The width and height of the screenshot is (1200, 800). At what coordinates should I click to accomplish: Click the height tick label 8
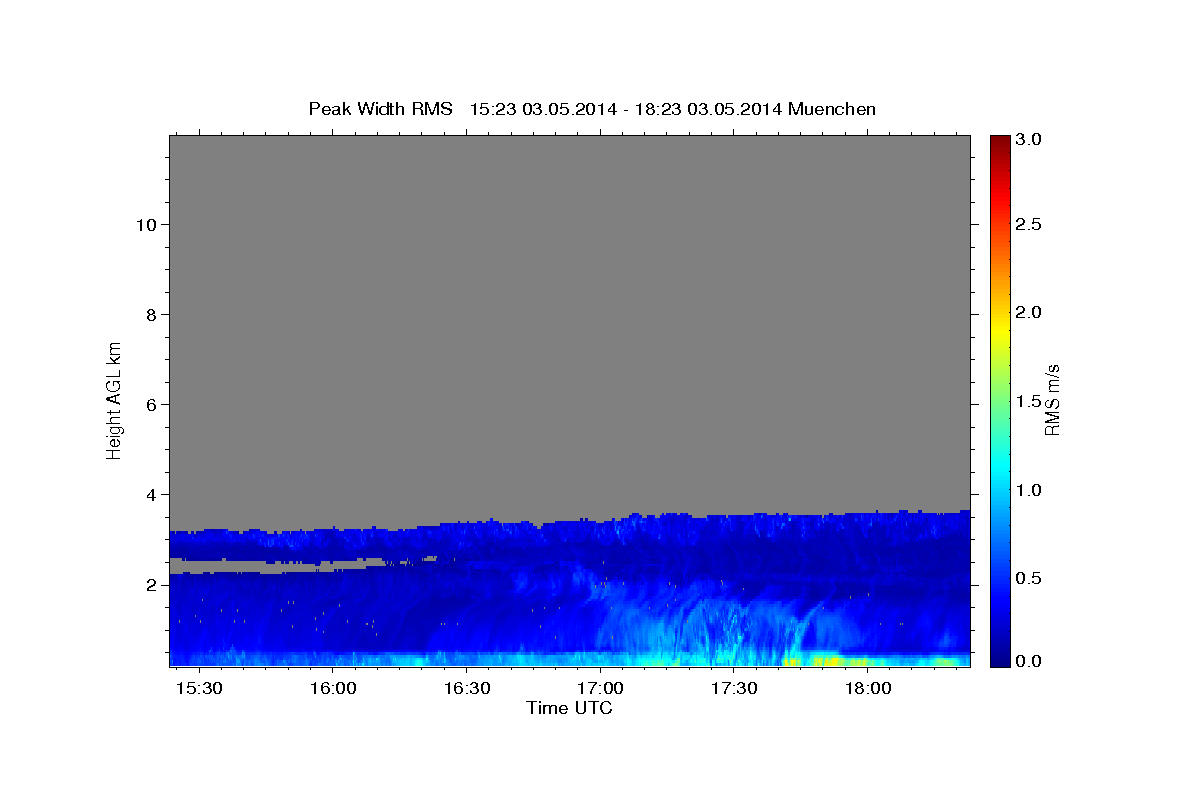(151, 314)
